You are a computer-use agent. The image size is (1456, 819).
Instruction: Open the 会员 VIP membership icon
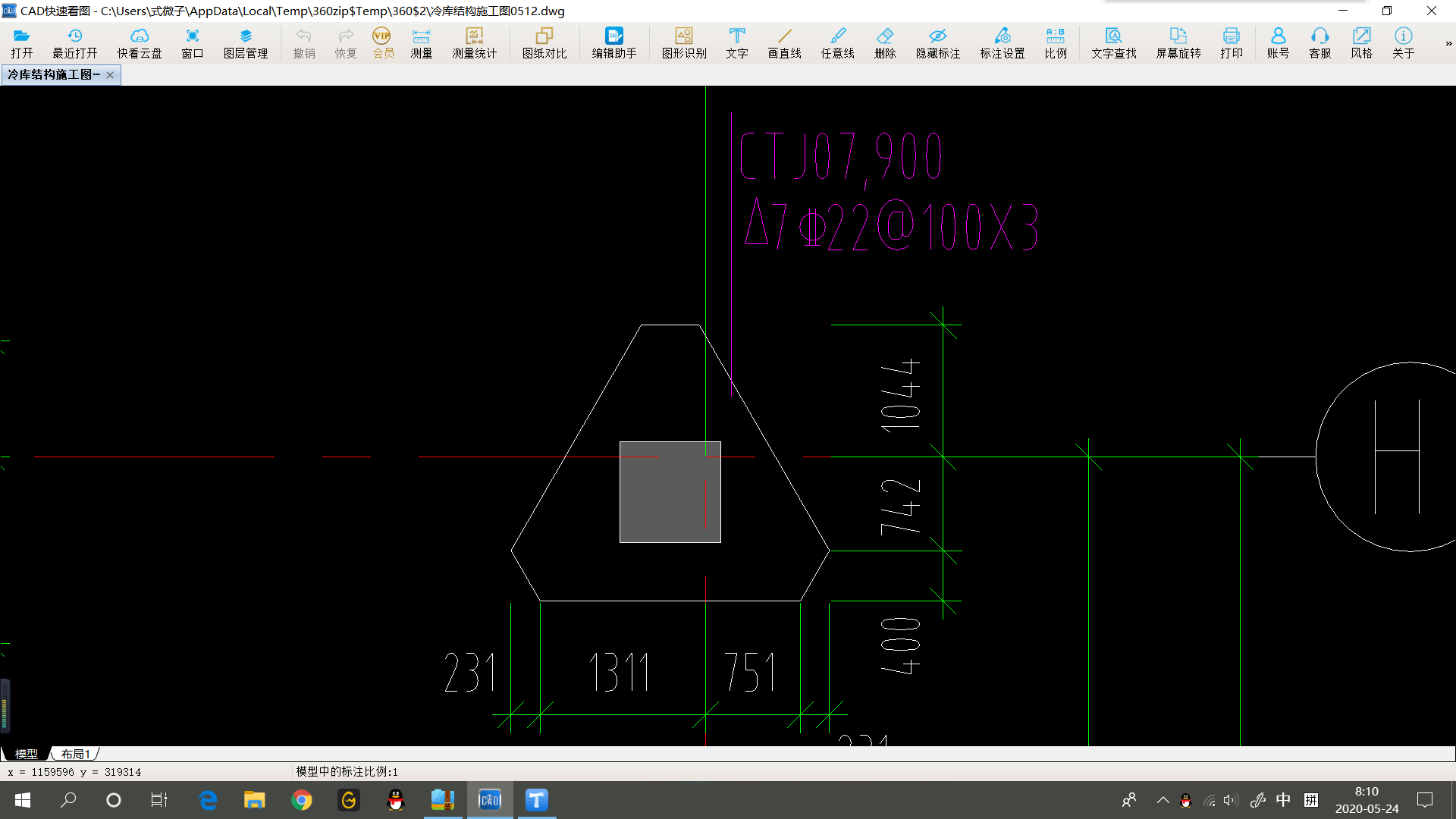(383, 43)
